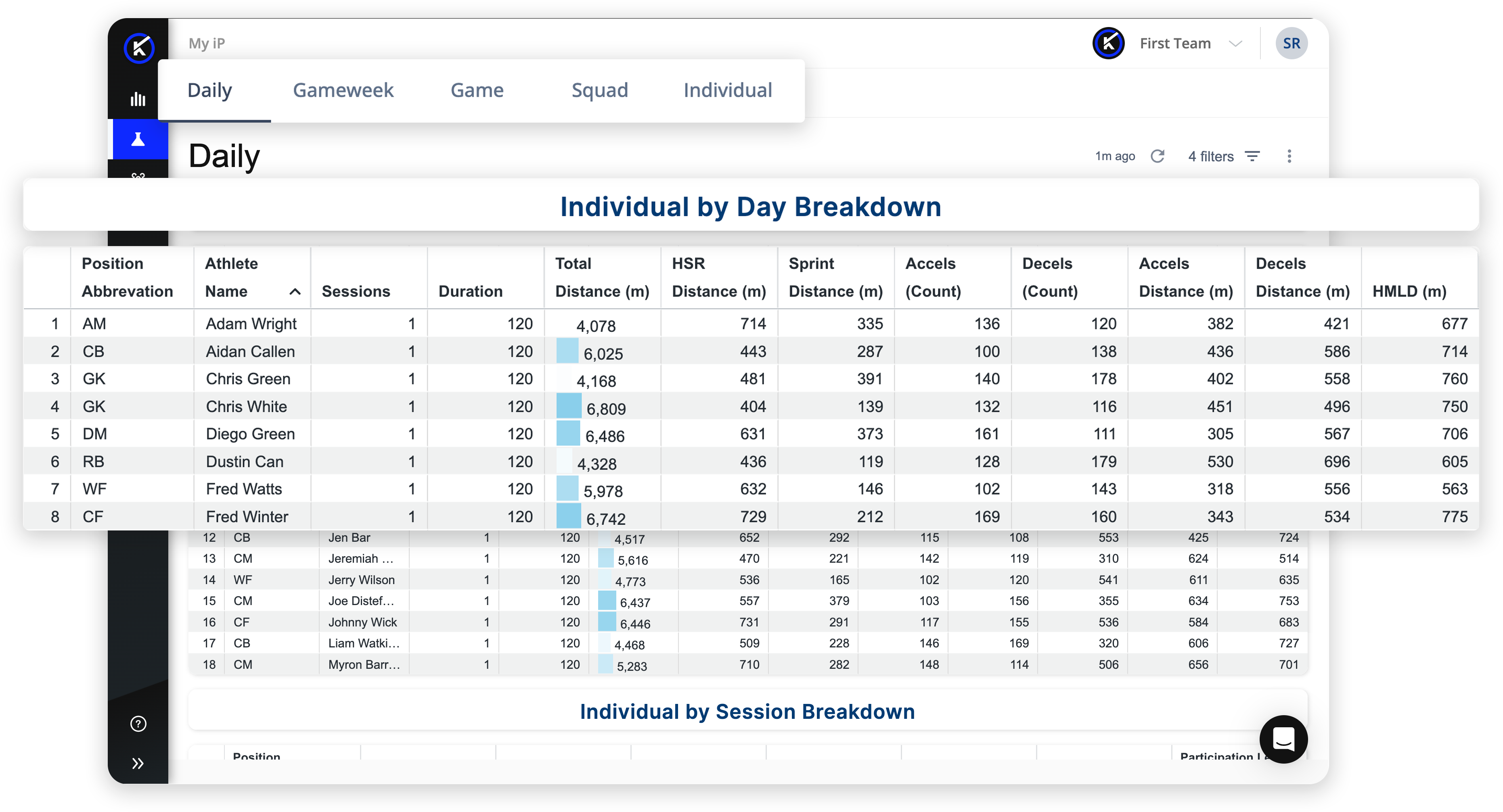This screenshot has width=1503, height=812.
Task: Select the Game tab
Action: click(477, 90)
